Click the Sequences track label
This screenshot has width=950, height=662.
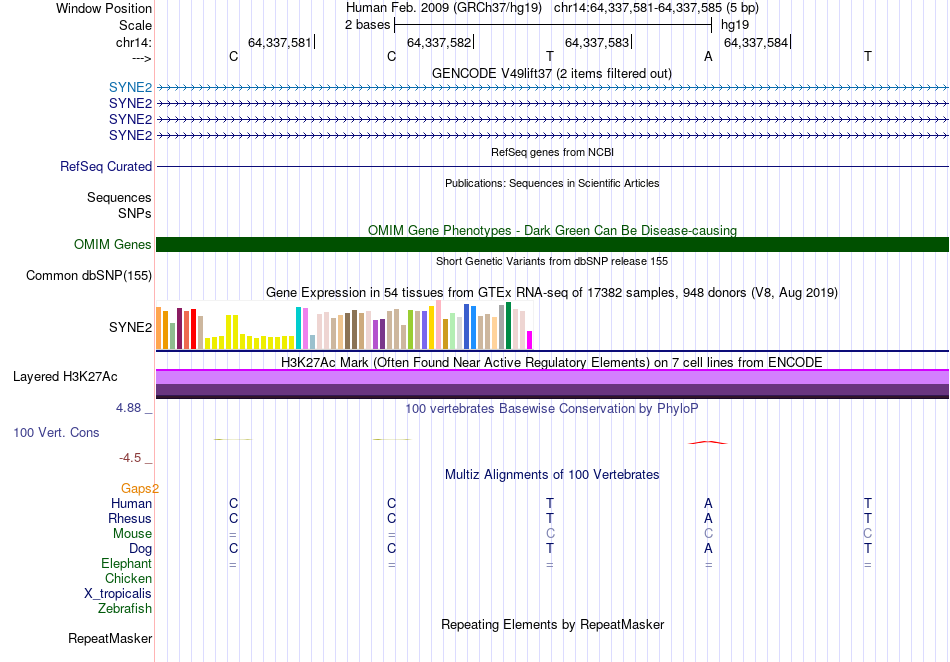[x=119, y=197]
